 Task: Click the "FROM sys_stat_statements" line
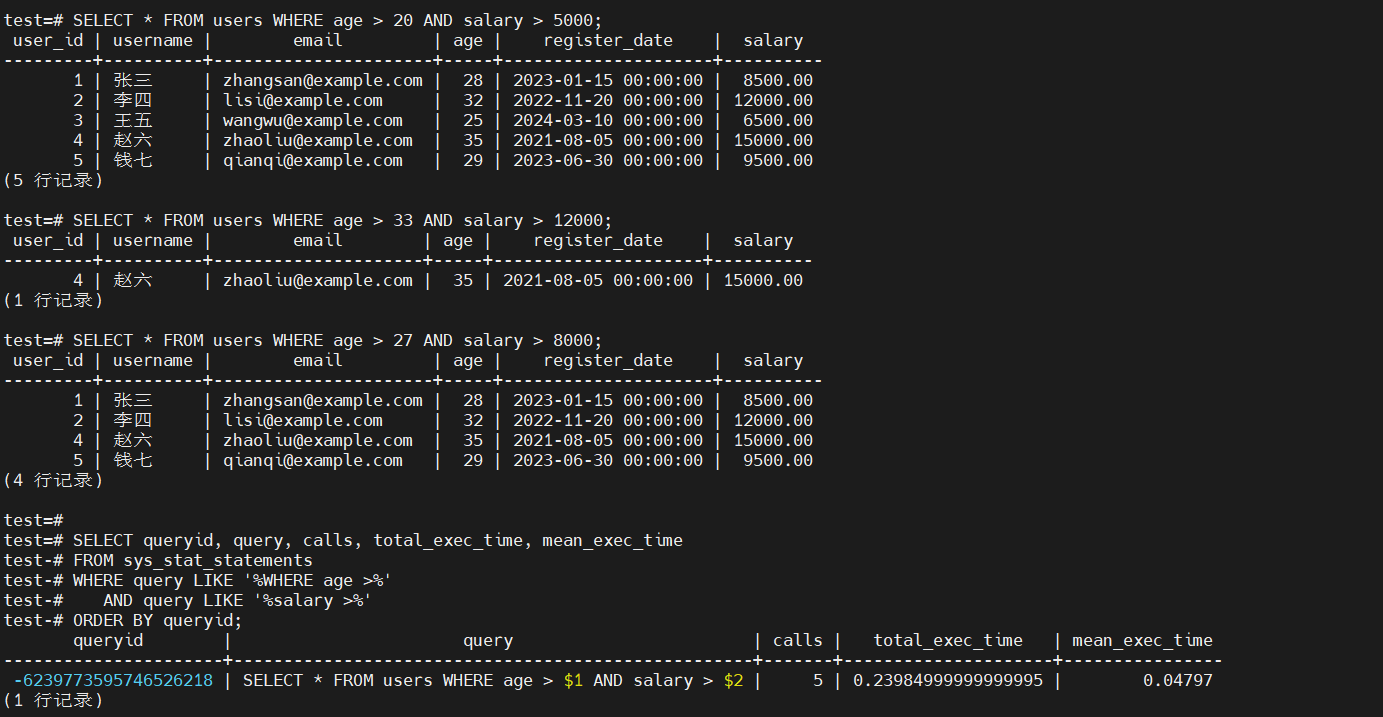pyautogui.click(x=192, y=560)
